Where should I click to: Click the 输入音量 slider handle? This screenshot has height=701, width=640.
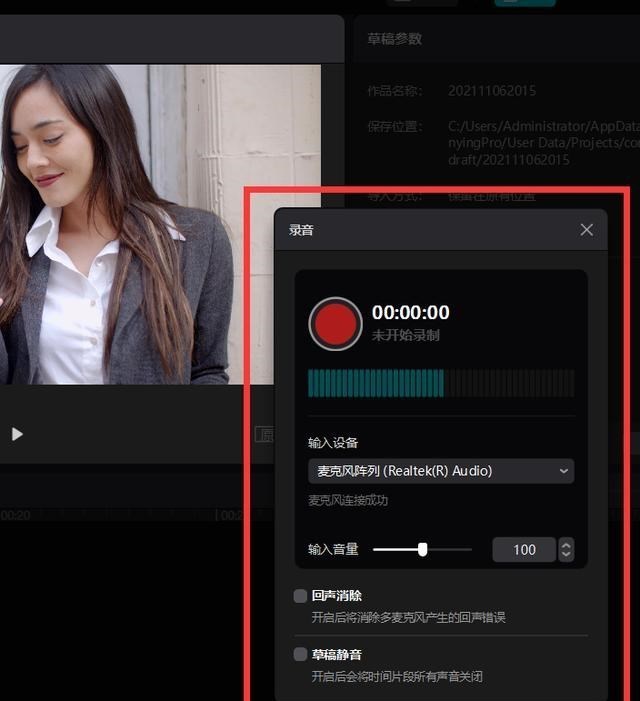click(422, 549)
